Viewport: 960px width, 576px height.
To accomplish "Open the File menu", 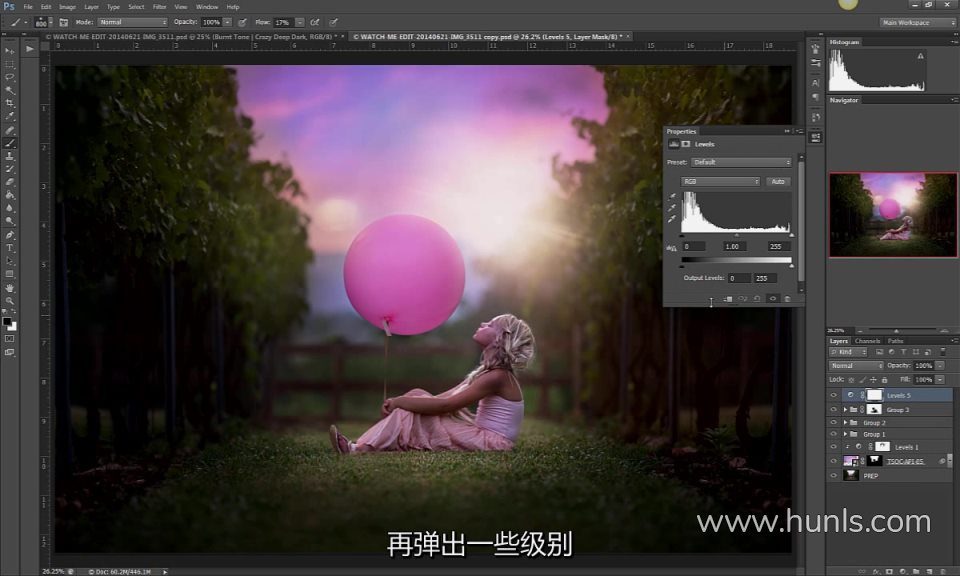I will point(28,7).
